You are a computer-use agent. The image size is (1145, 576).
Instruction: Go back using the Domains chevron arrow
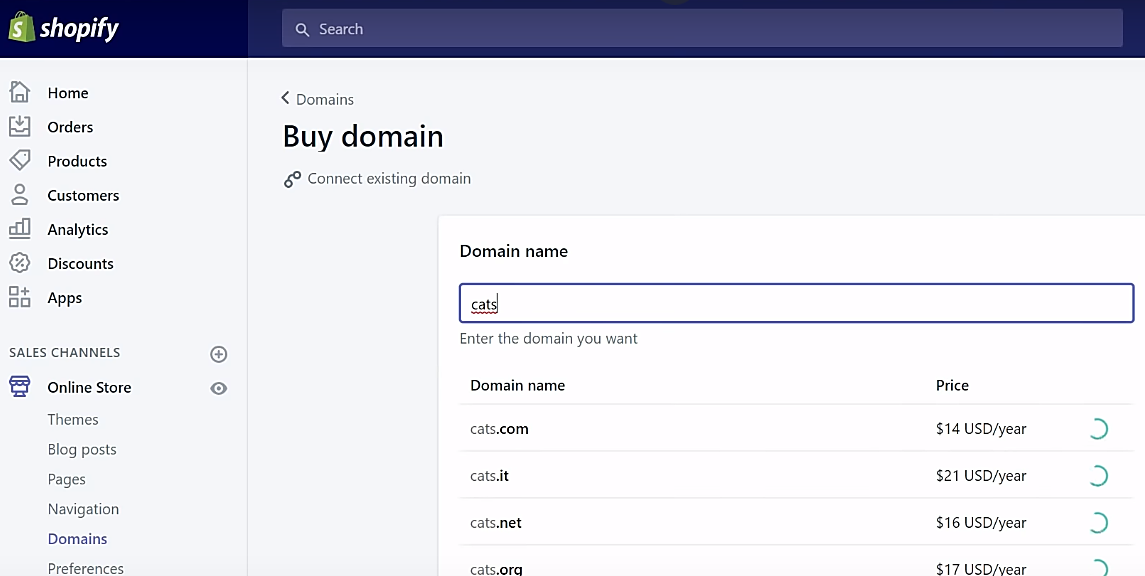click(x=285, y=98)
